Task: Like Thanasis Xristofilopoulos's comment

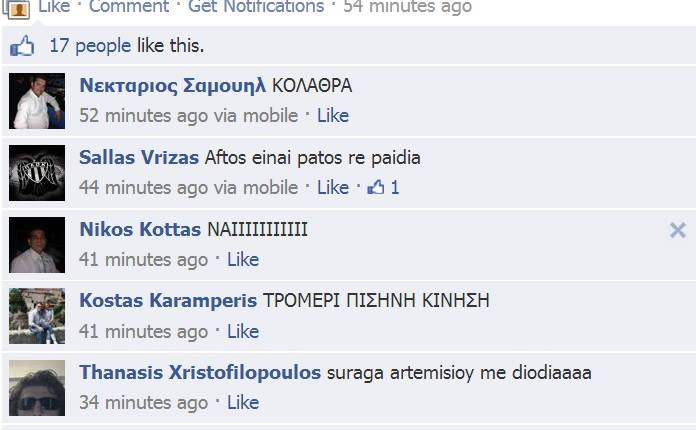Action: point(243,402)
